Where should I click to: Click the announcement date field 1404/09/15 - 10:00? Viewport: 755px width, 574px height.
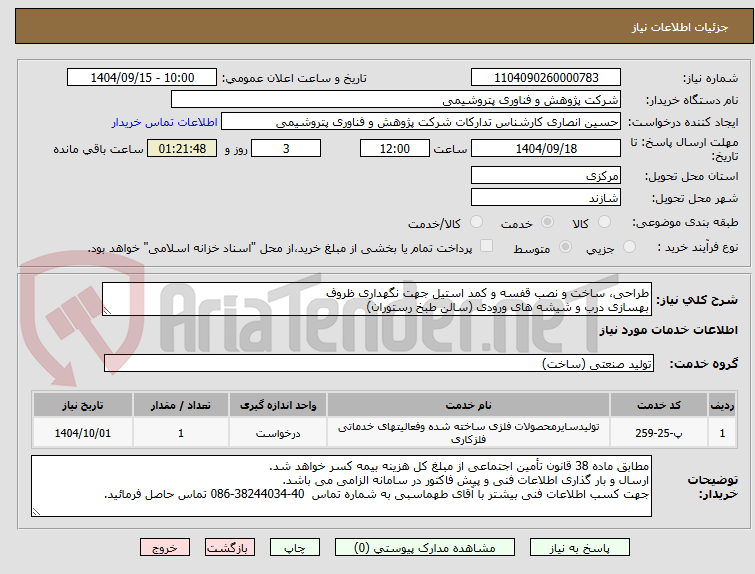click(142, 78)
